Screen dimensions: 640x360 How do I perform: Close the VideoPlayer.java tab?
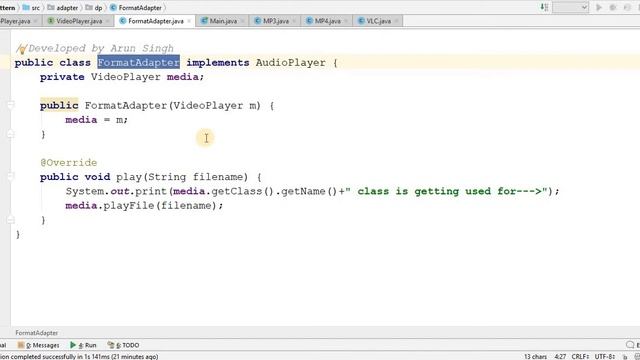107,21
